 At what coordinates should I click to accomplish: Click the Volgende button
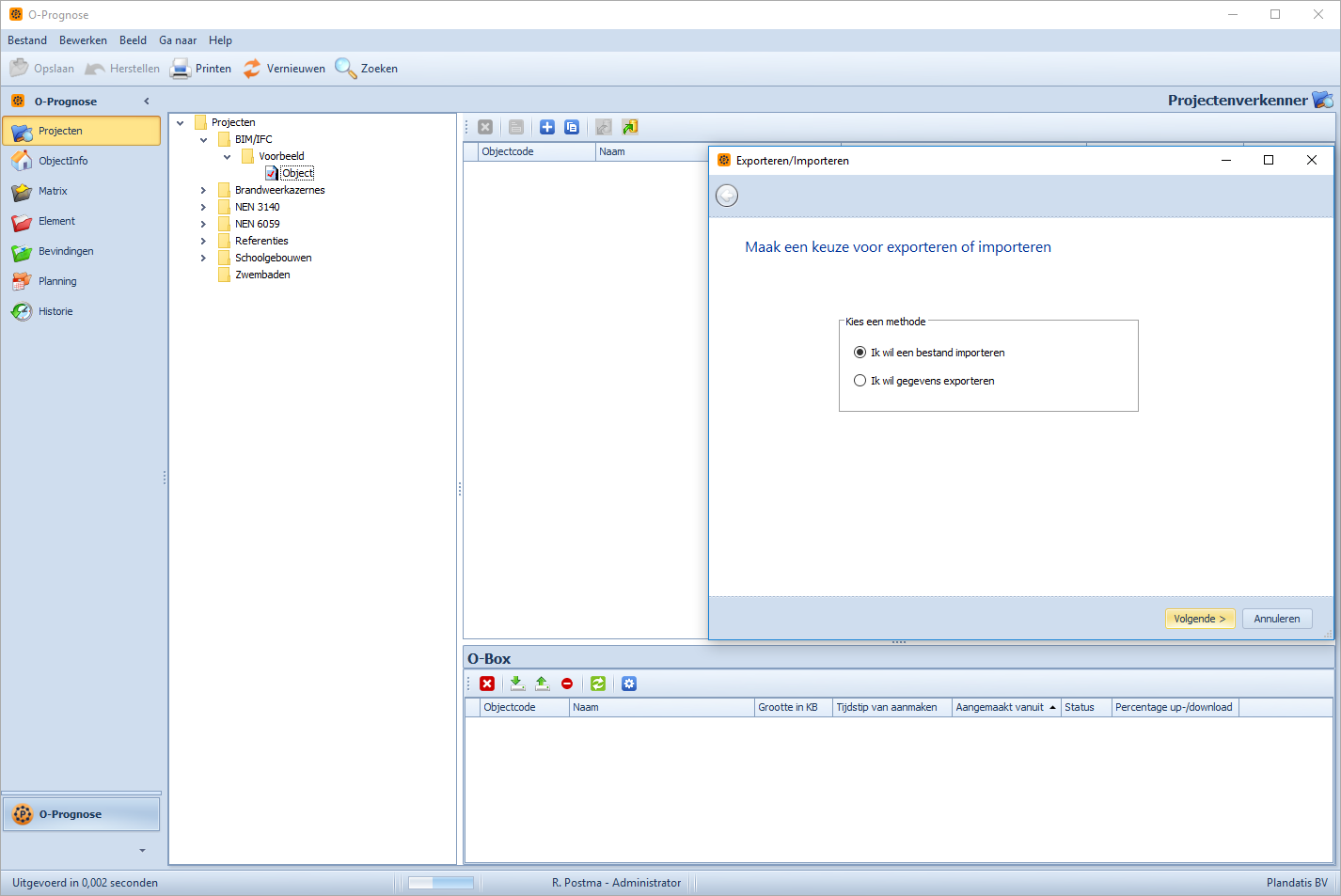click(1199, 619)
